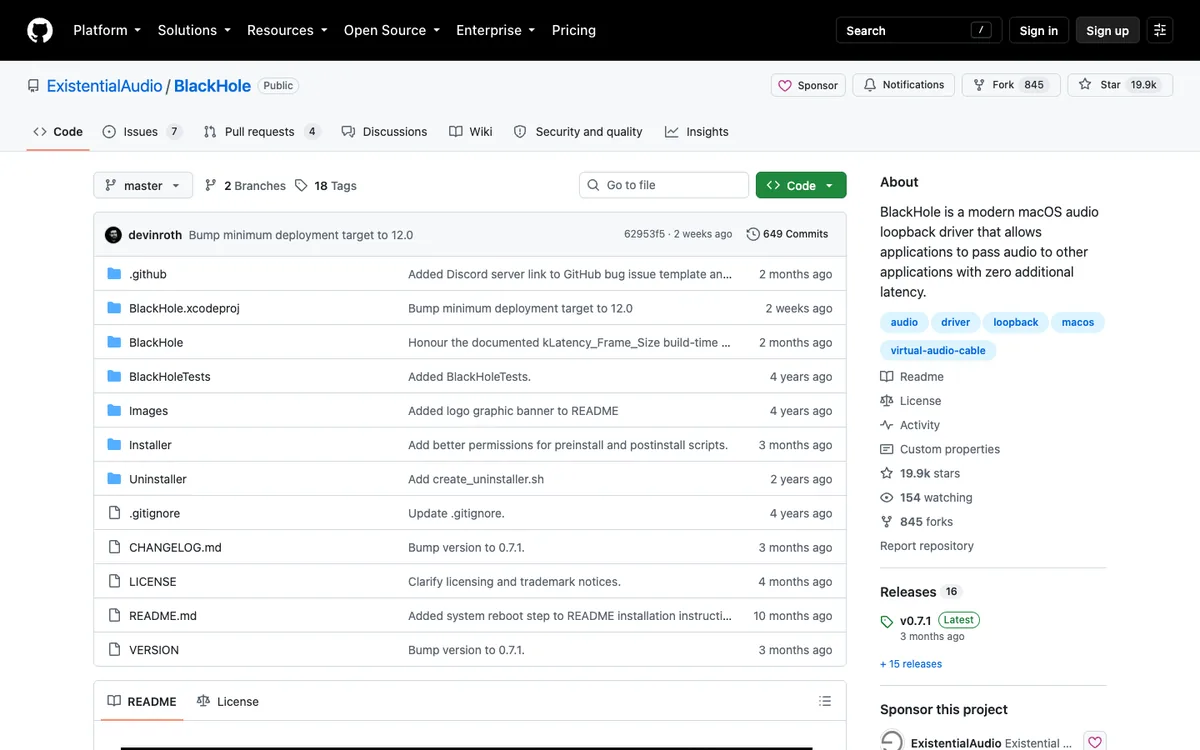The image size is (1200, 750).
Task: Click the audio topic tag
Action: 904,322
